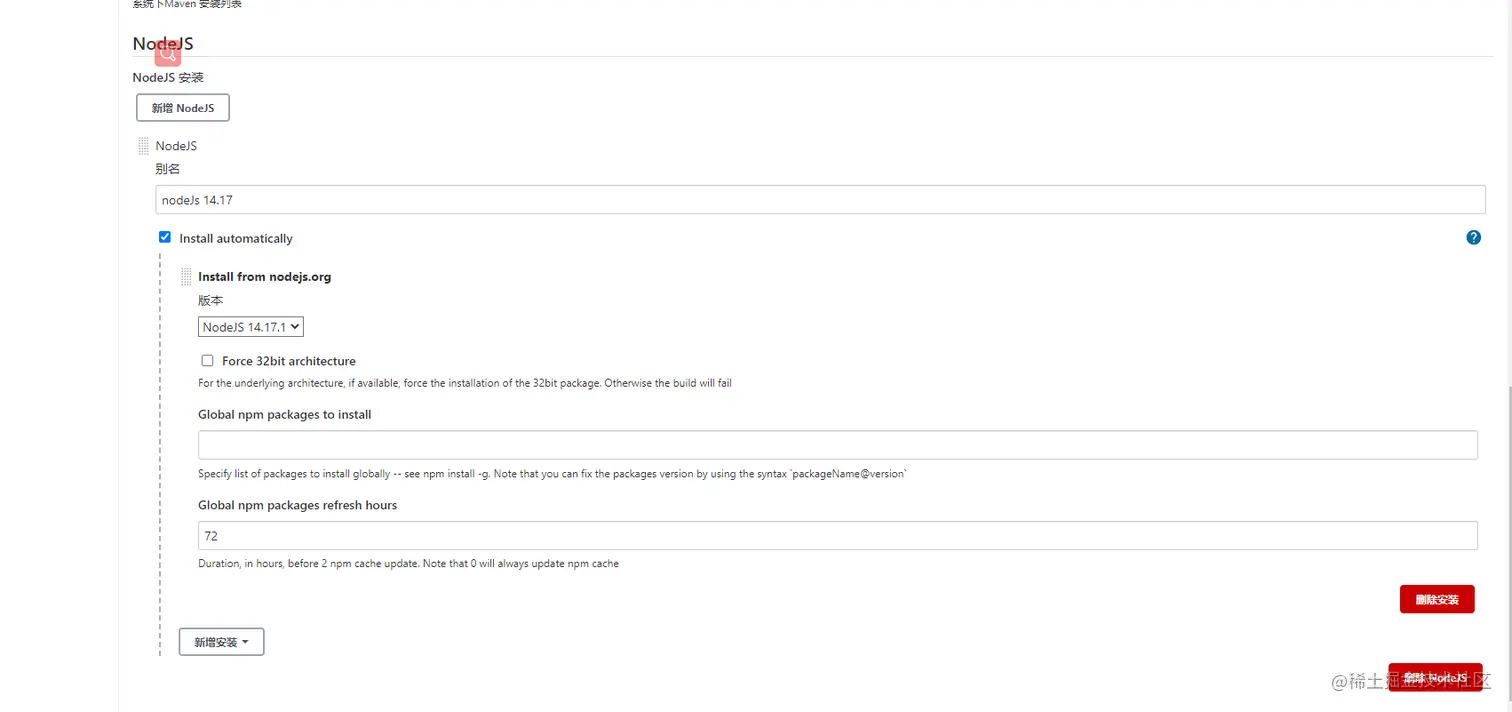Click the 新增 NodeJS button
The height and width of the screenshot is (712, 1512).
183,108
